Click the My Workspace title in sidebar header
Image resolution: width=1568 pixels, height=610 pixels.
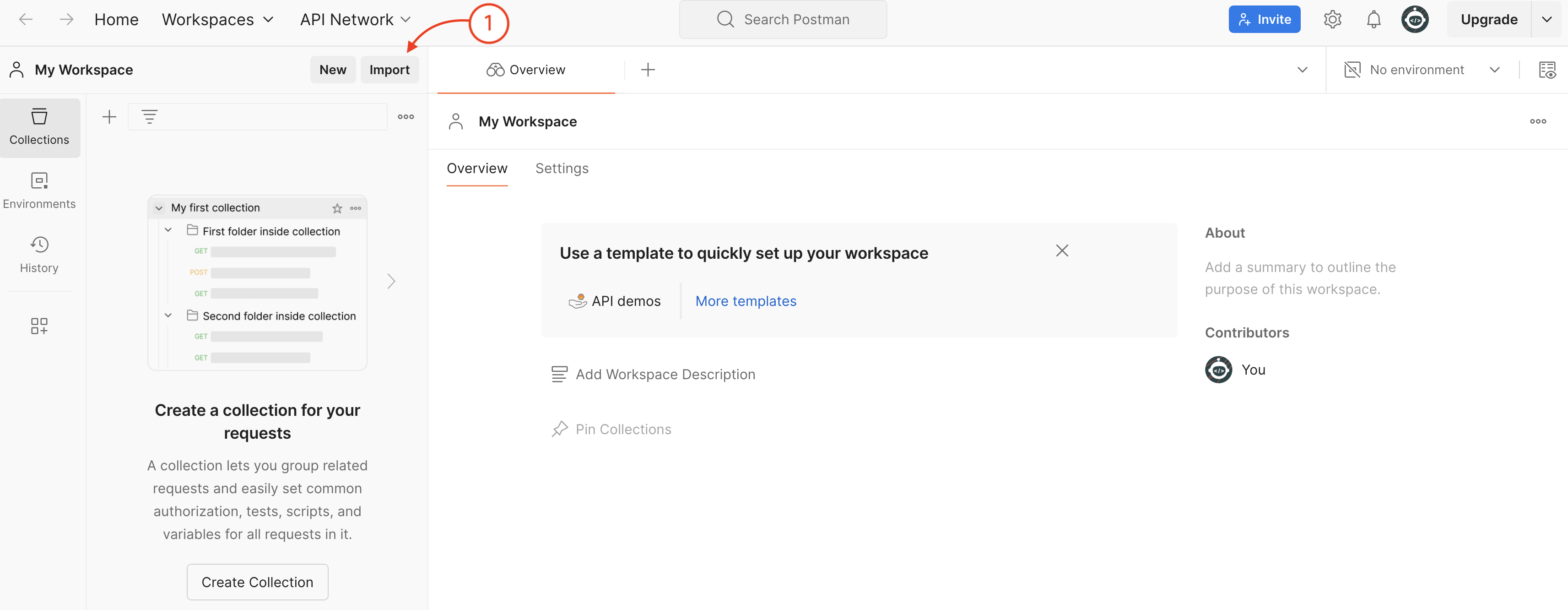click(84, 70)
